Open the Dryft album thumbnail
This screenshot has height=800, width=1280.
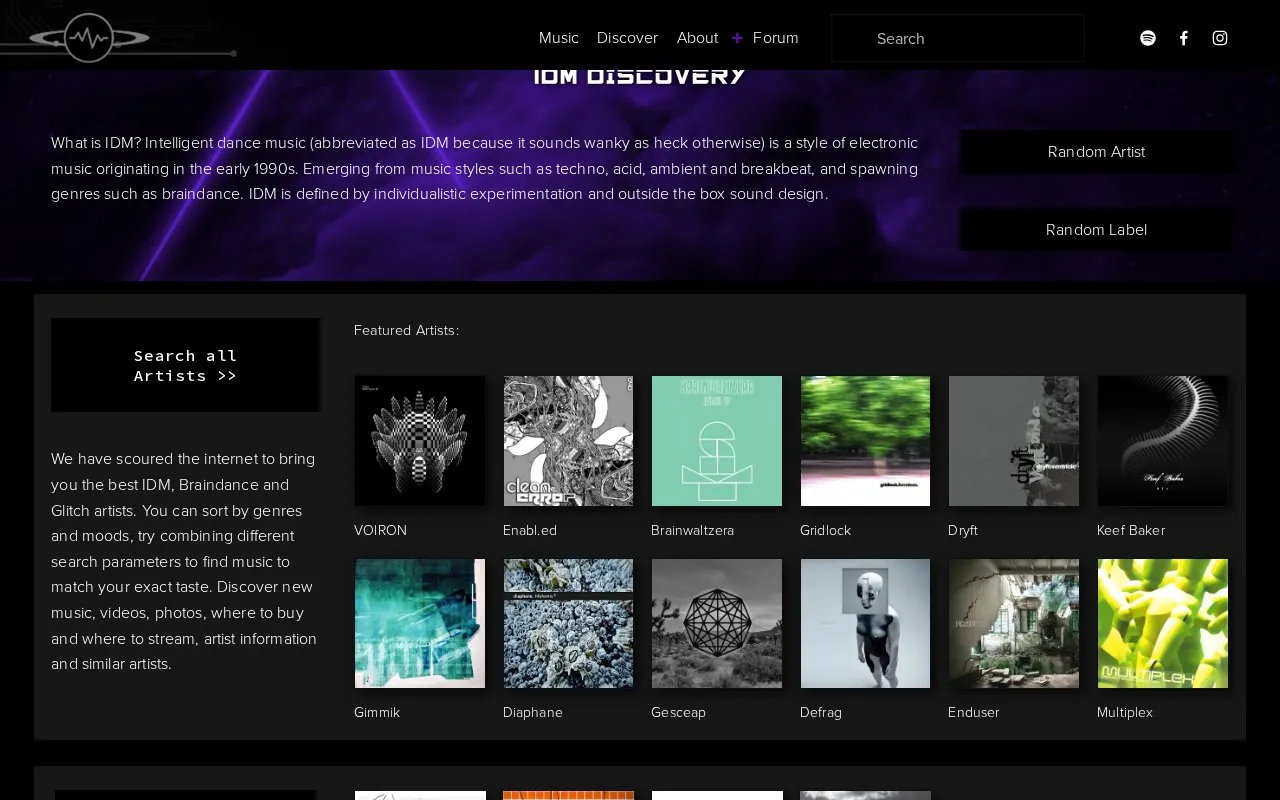coord(1014,441)
